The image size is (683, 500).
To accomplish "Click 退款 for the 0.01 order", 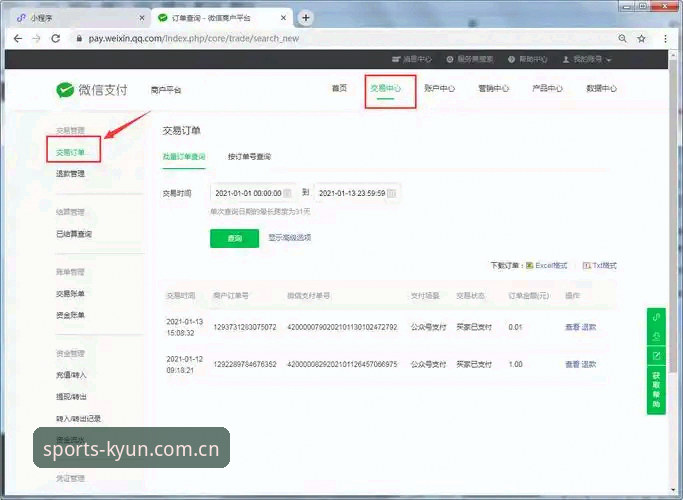I will pyautogui.click(x=589, y=327).
